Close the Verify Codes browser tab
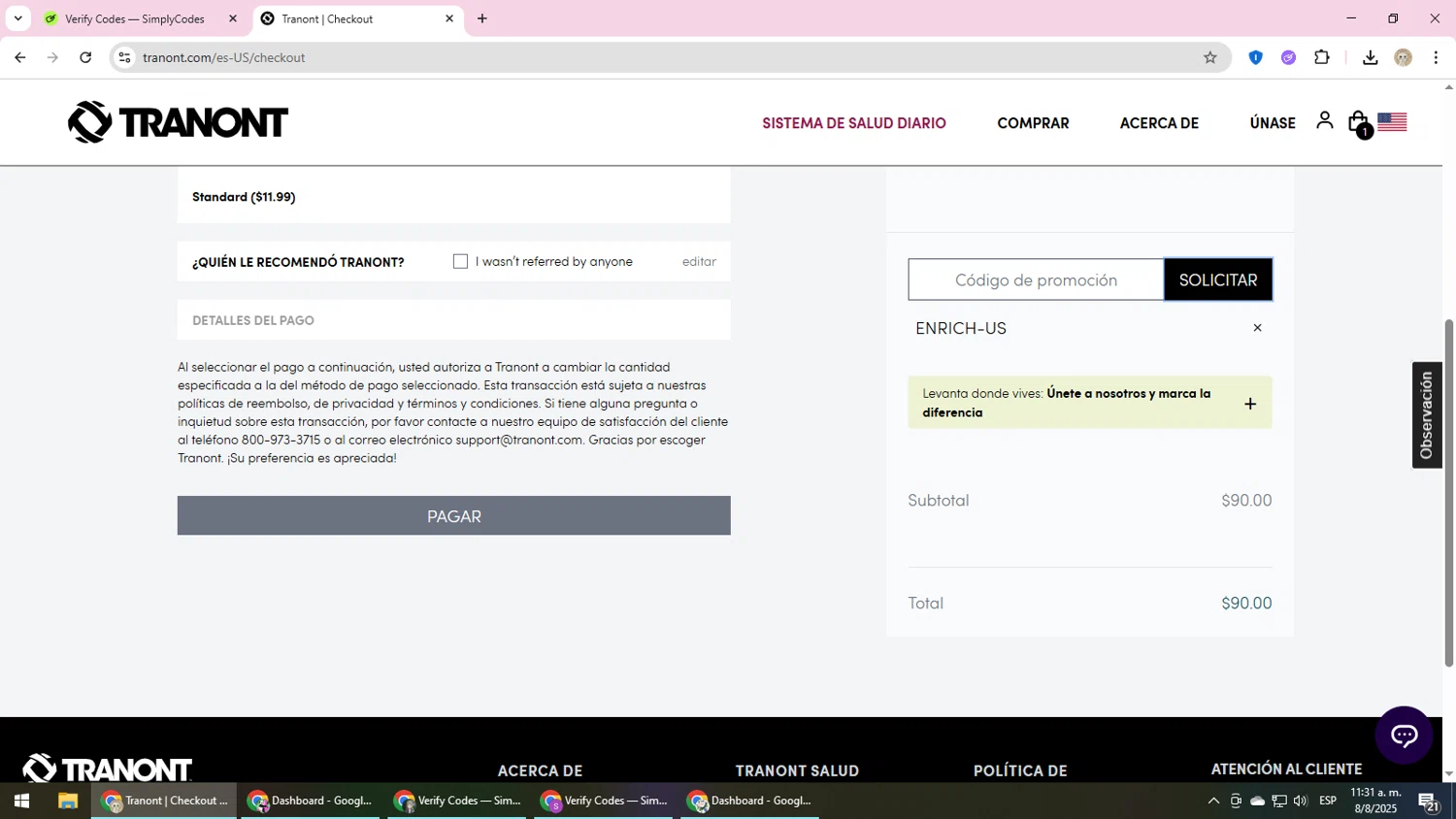The image size is (1456, 819). (232, 18)
